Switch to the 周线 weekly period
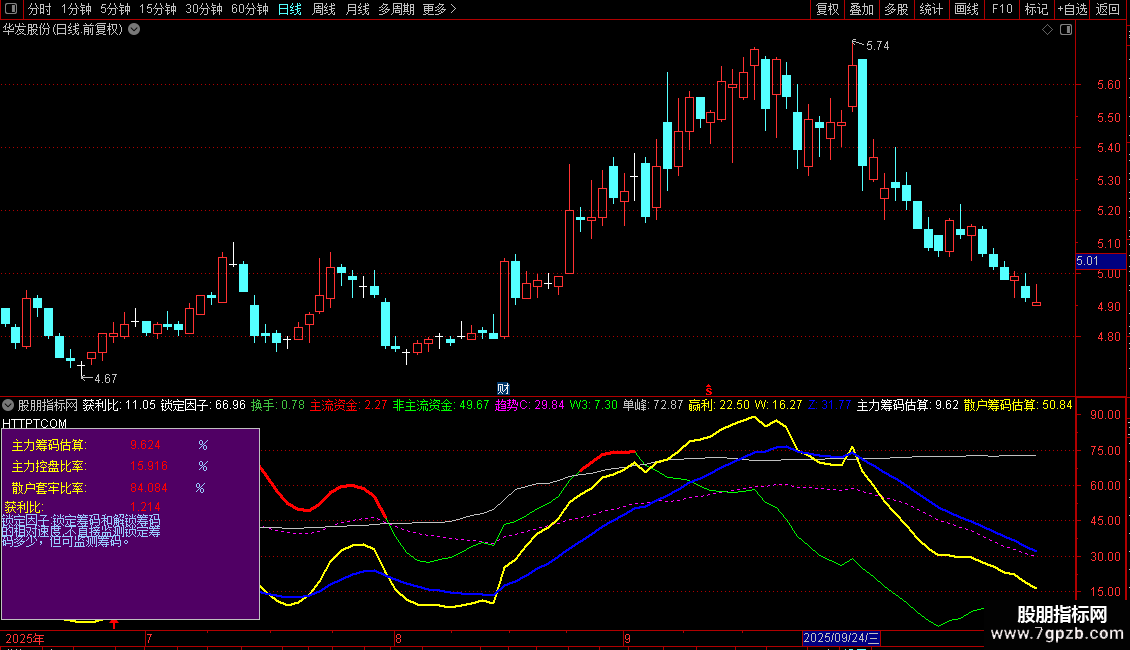 [x=324, y=9]
